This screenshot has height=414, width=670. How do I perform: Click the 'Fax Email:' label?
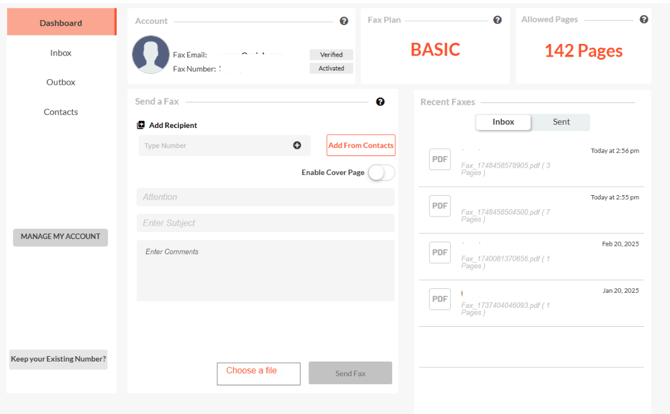[x=190, y=55]
